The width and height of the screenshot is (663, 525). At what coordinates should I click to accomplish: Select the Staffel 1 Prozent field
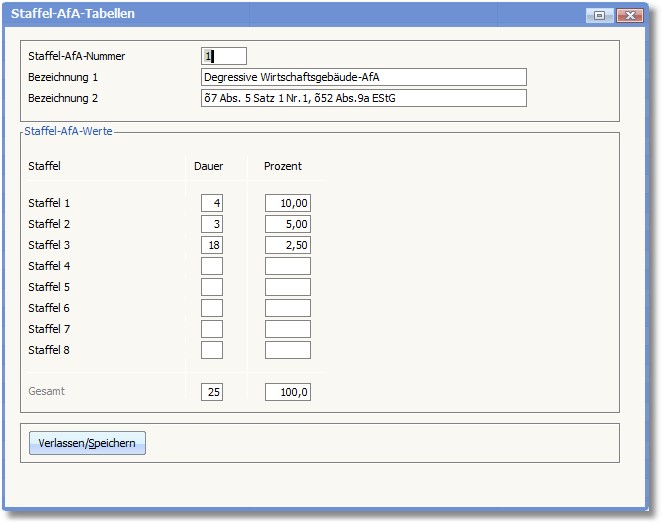click(x=288, y=203)
